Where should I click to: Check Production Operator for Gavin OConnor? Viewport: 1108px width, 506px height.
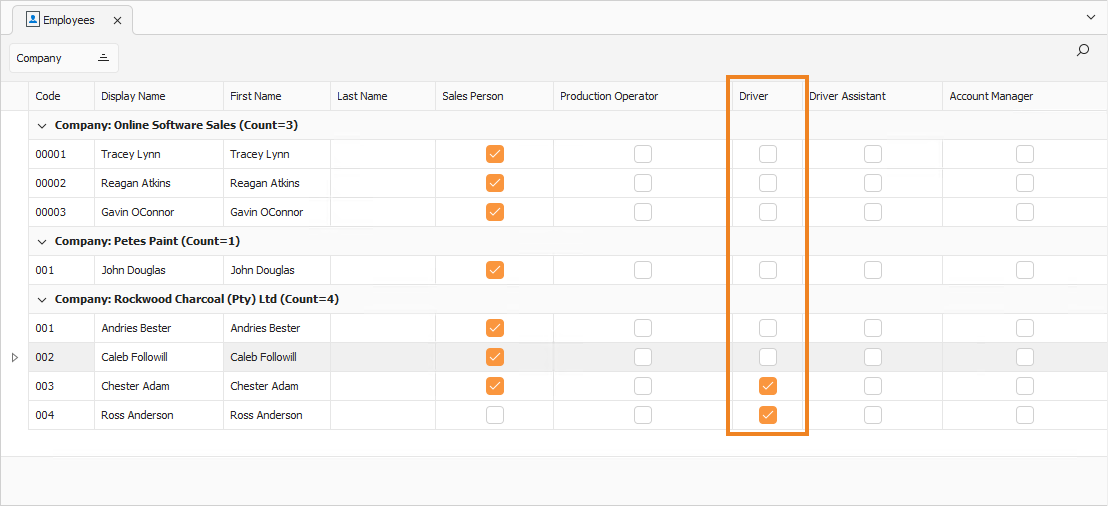pos(642,212)
